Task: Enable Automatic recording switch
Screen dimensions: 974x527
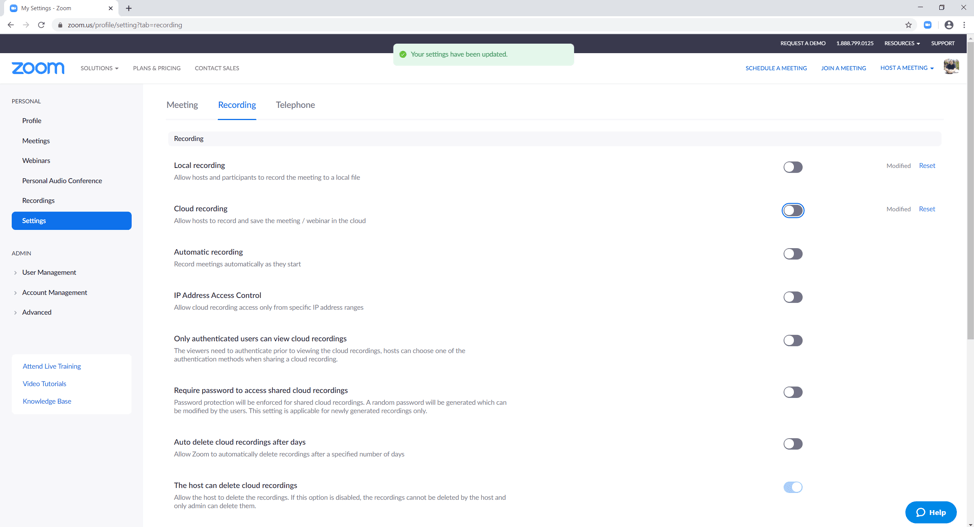Action: tap(793, 254)
